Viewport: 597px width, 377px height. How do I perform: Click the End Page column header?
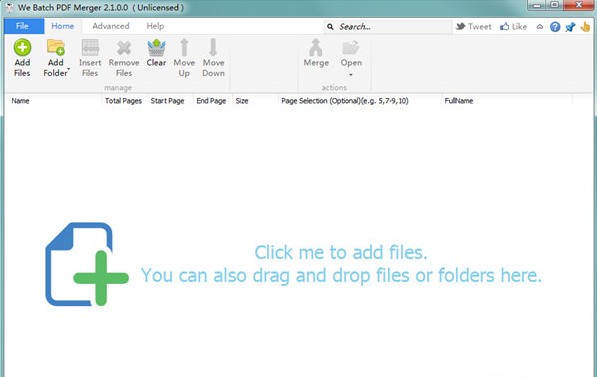point(211,101)
